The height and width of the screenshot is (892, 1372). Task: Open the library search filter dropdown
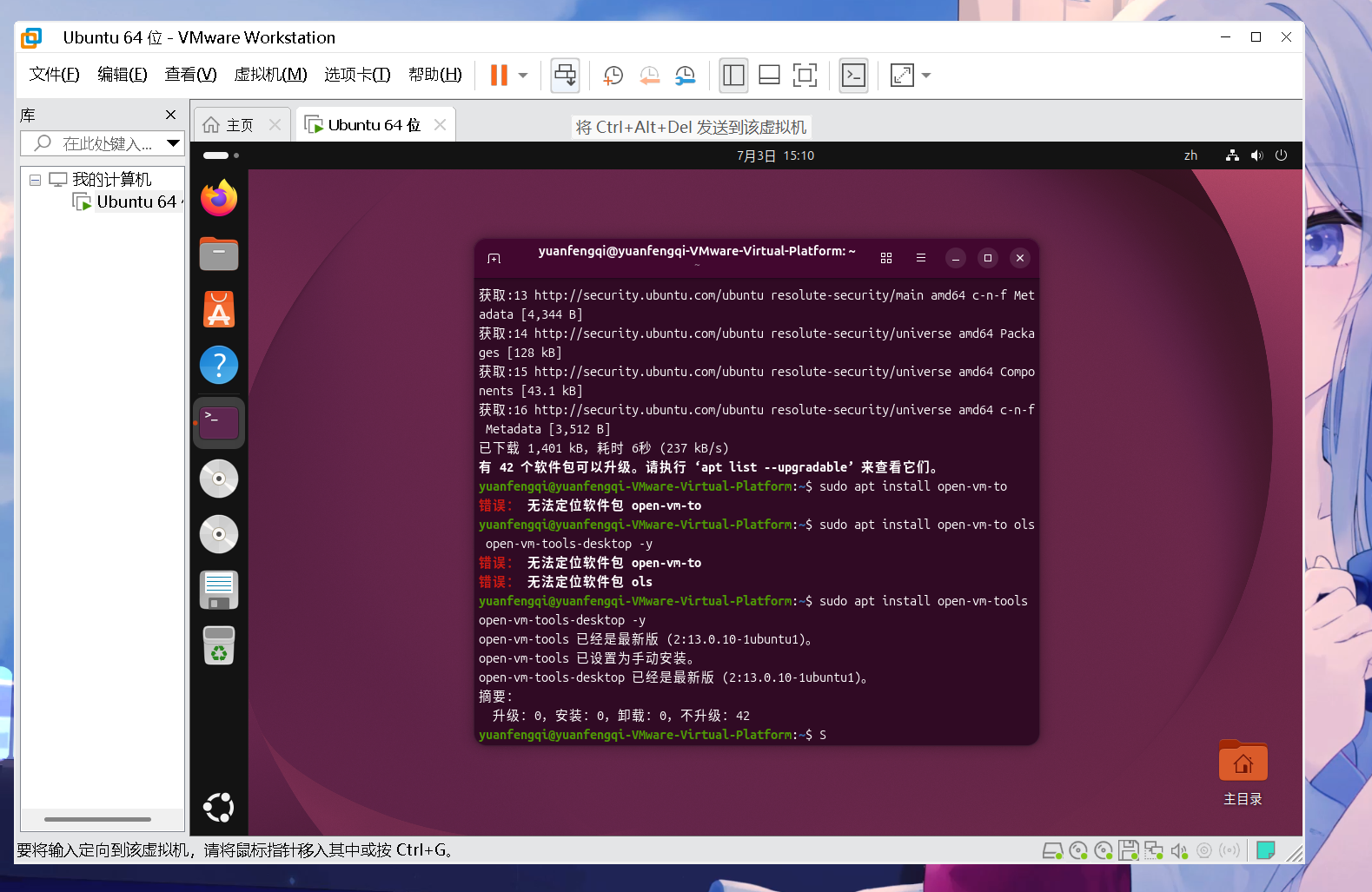(x=174, y=143)
